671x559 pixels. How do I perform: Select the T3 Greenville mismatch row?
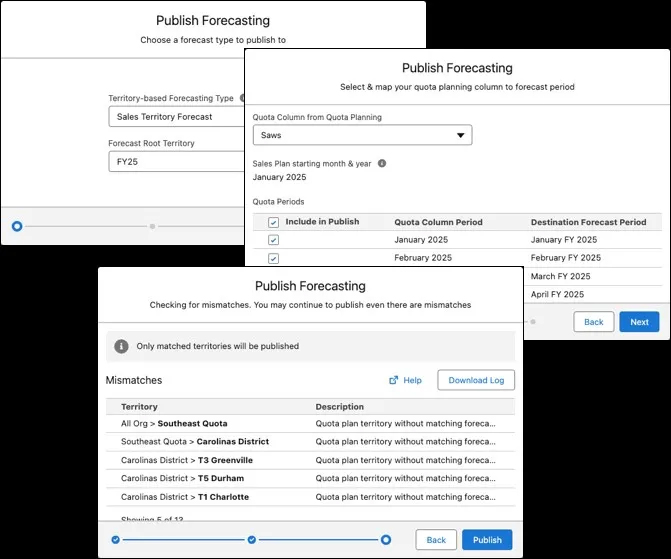(310, 460)
